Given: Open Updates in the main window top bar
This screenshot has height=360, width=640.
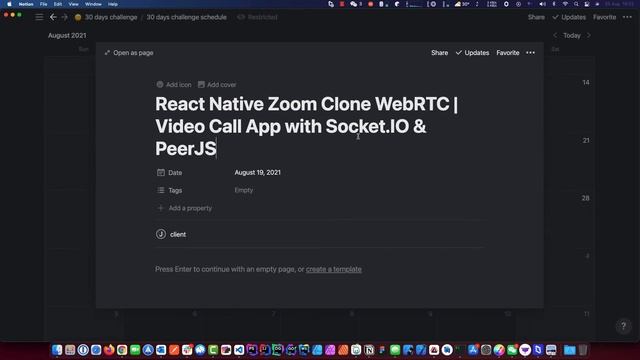Looking at the screenshot, I should pyautogui.click(x=569, y=17).
